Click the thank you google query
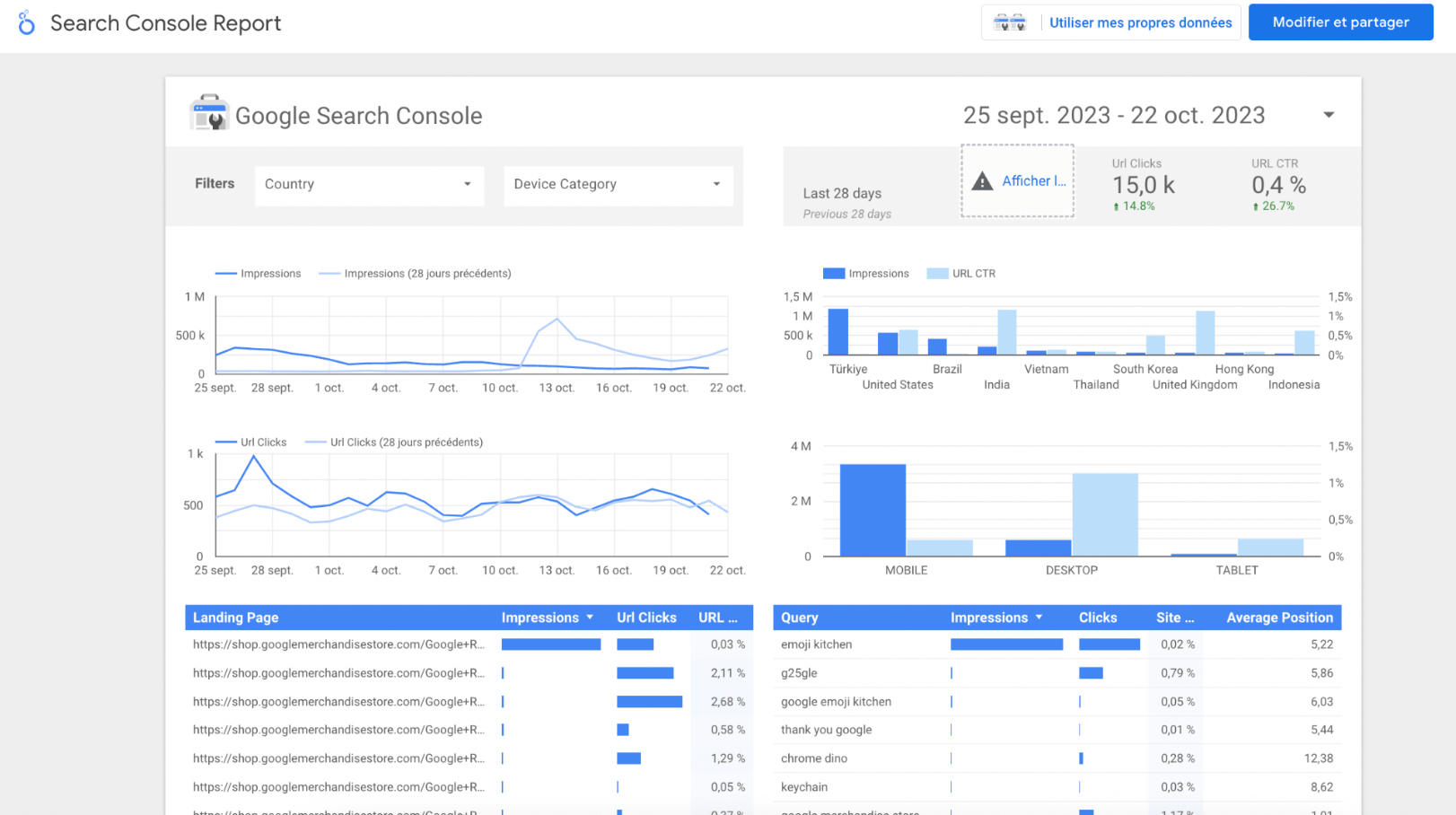Viewport: 1456px width, 815px height. [826, 730]
